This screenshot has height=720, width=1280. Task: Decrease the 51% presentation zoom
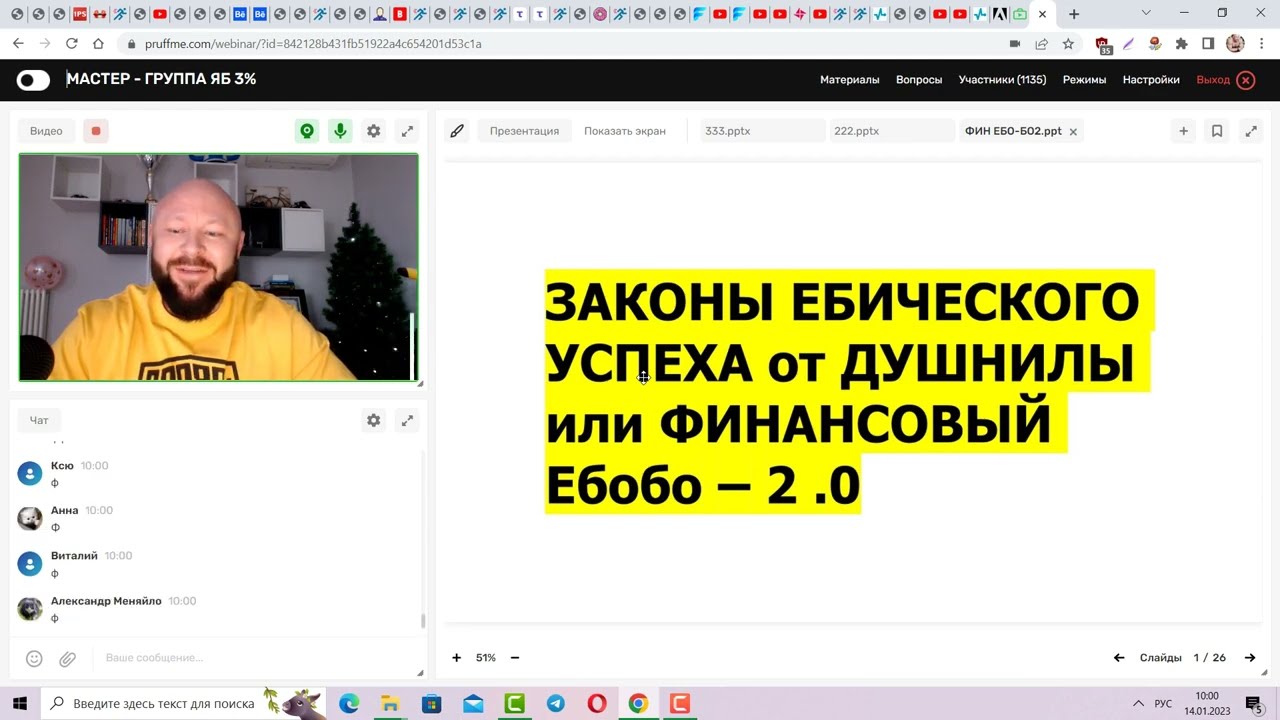coord(514,657)
